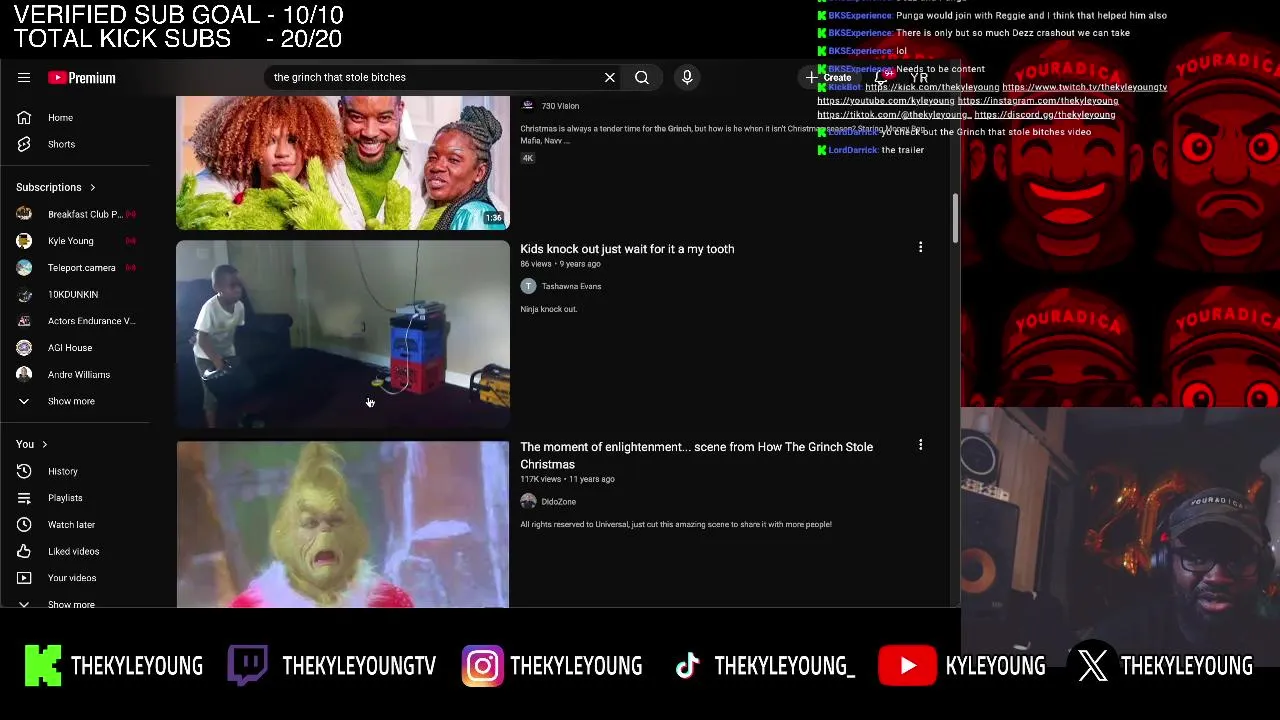
Task: Click the 730 Vision channel avatar
Action: [x=528, y=105]
